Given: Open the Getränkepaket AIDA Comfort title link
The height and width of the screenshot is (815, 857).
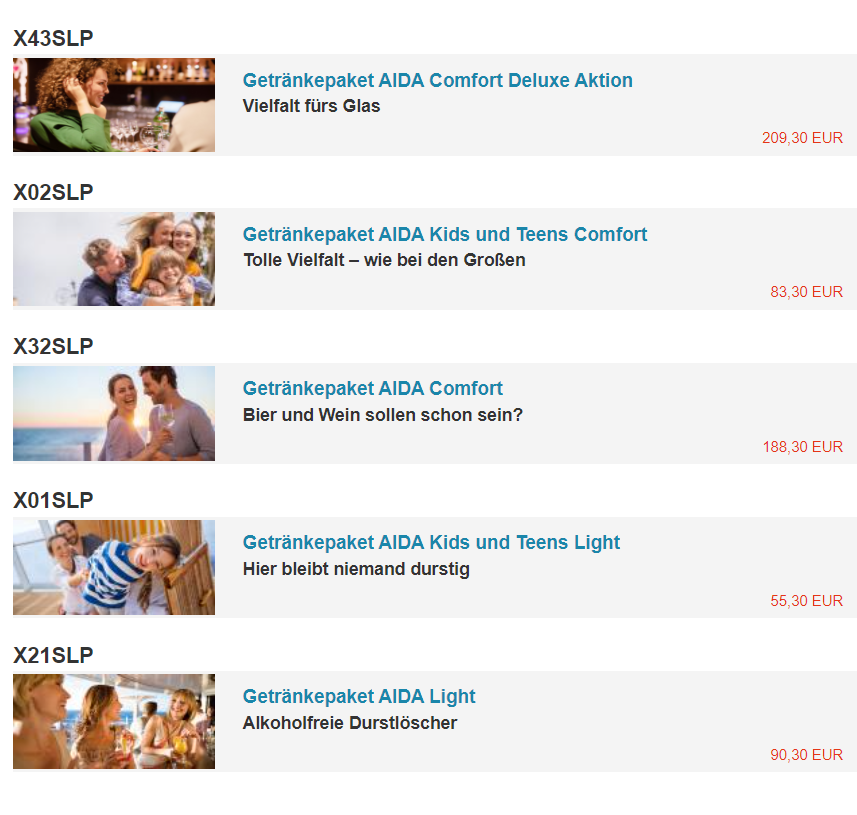Looking at the screenshot, I should 372,389.
